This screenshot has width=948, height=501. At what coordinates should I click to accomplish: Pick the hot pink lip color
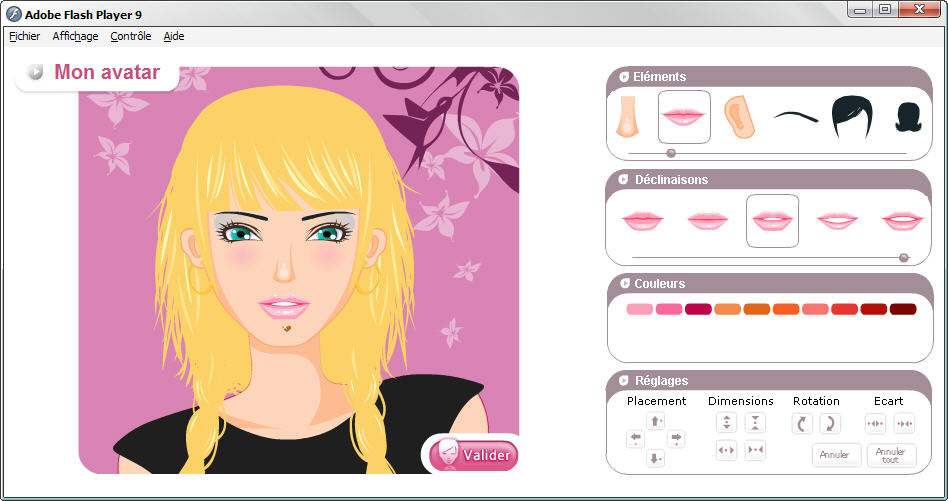coord(669,309)
